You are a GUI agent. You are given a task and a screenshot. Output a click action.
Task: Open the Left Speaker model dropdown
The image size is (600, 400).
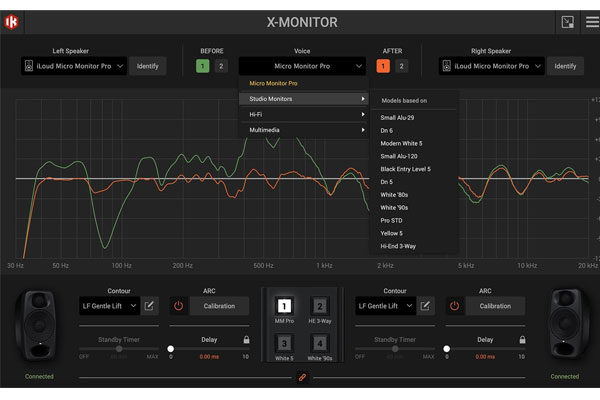point(74,66)
